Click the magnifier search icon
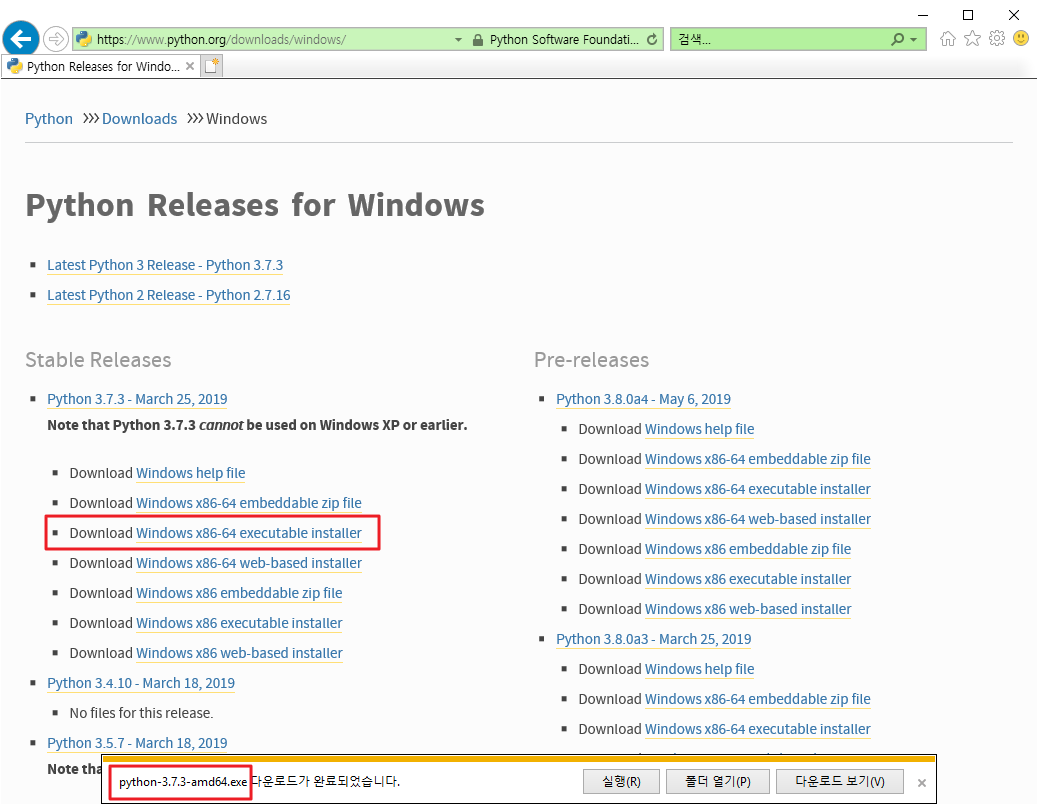This screenshot has width=1038, height=805. click(x=897, y=39)
